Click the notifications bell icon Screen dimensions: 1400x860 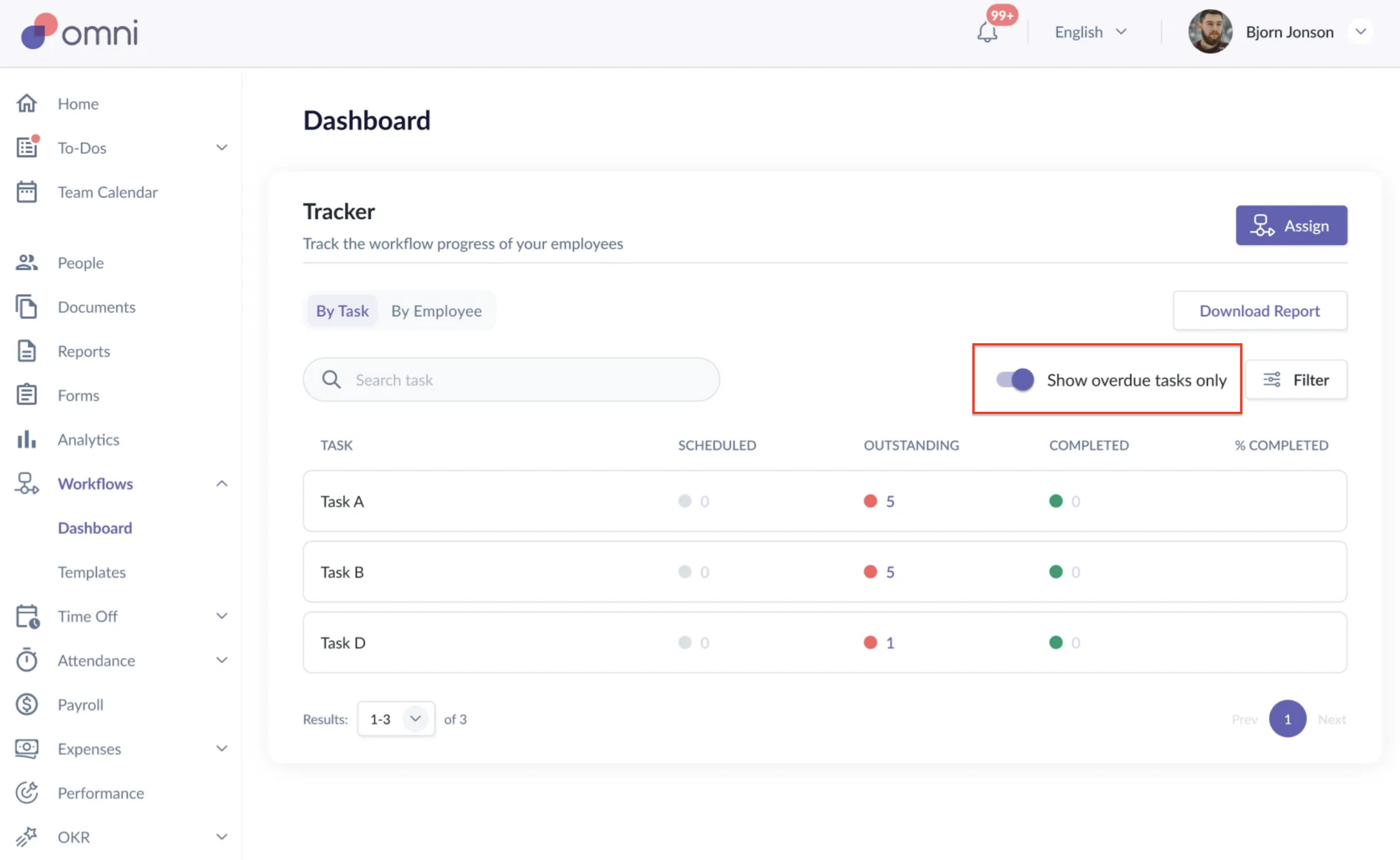click(987, 32)
